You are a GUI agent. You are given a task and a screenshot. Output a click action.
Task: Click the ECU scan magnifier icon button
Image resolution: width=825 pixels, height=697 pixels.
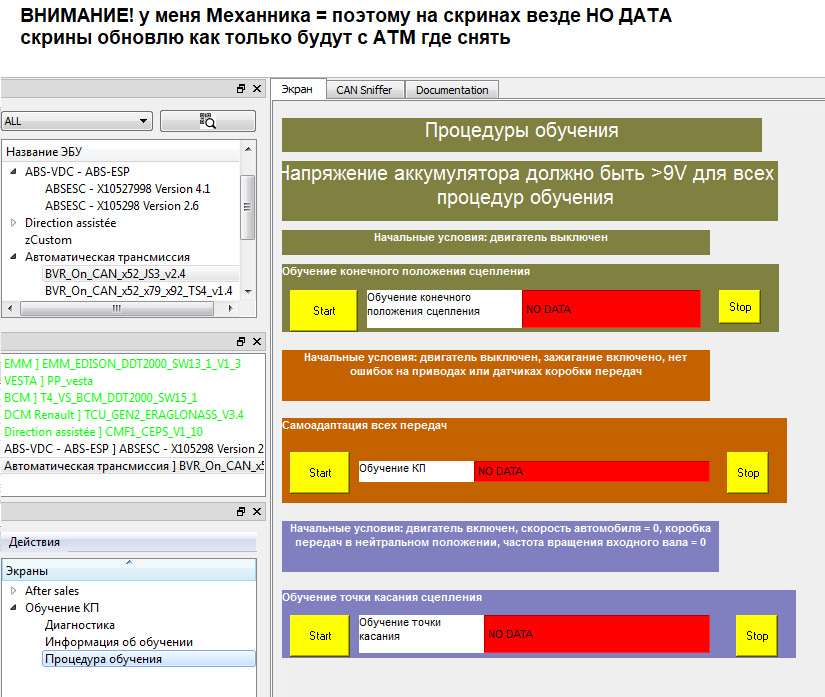click(207, 121)
